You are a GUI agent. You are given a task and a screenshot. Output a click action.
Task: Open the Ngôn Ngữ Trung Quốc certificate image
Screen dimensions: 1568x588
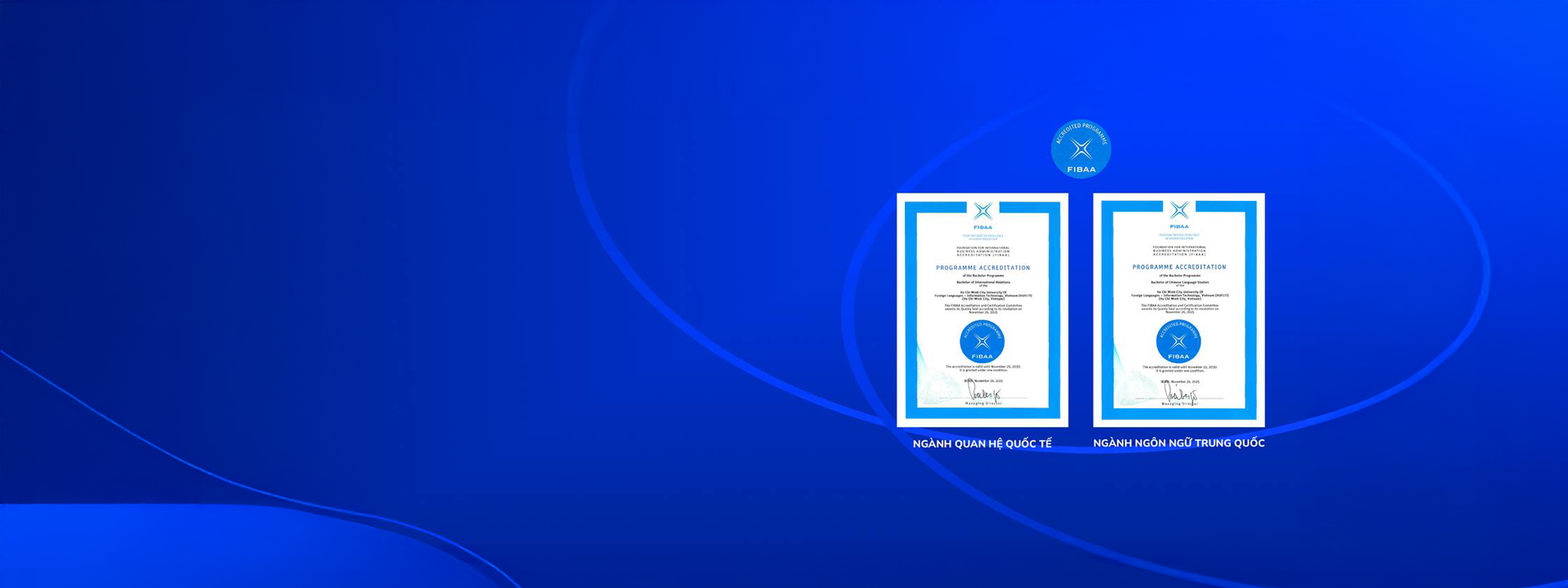click(1178, 310)
